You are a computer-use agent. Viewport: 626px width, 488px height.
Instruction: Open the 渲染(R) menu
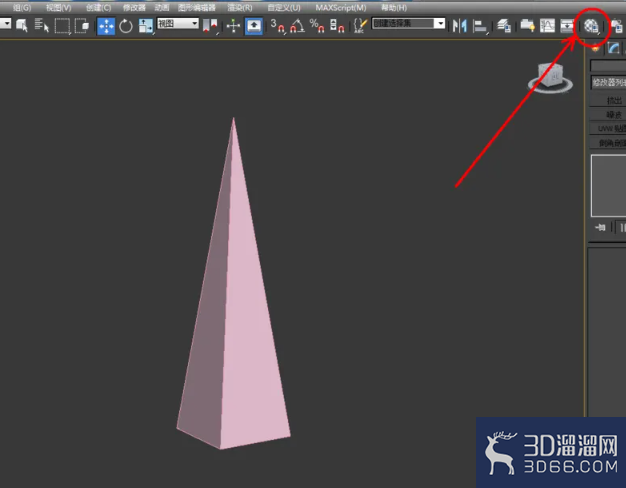click(x=240, y=8)
